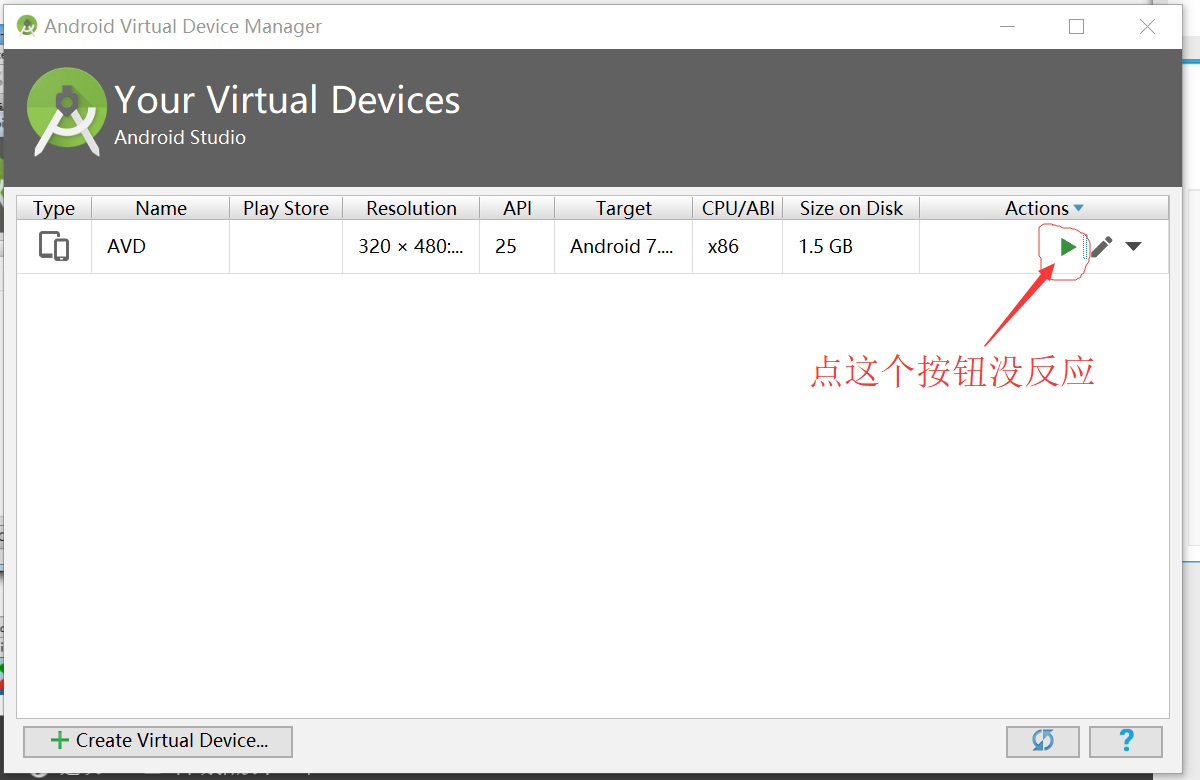Select the device type icon in AVD row
1200x780 pixels.
pyautogui.click(x=54, y=246)
